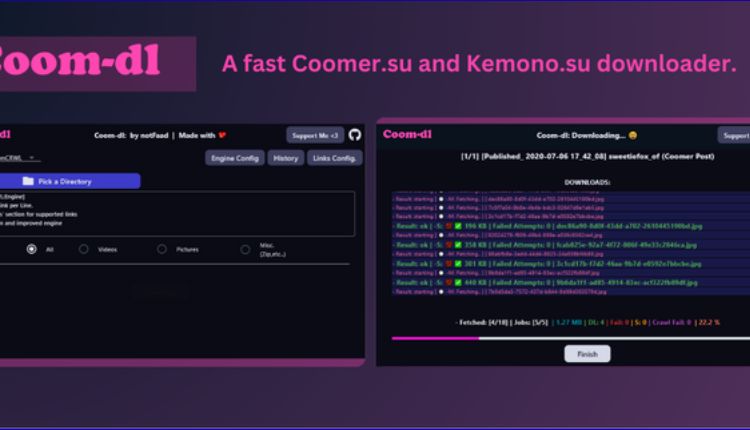
Task: Click red icon in the 440 KB row
Action: pos(449,283)
